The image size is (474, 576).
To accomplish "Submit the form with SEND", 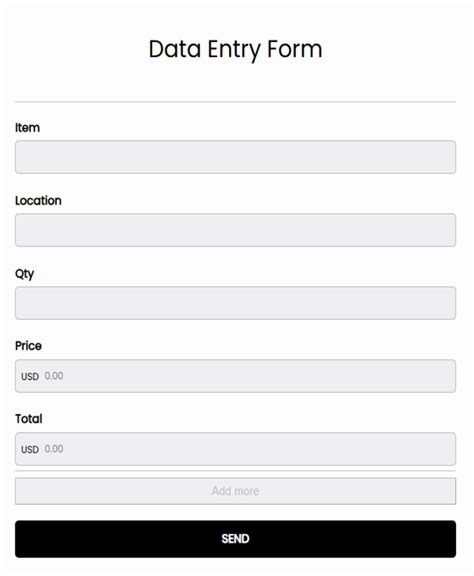I will point(235,539).
